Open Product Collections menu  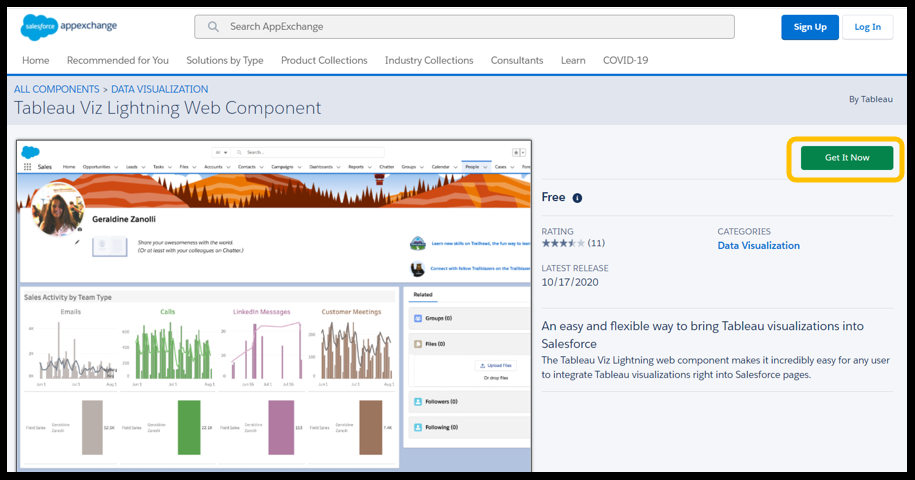tap(324, 60)
